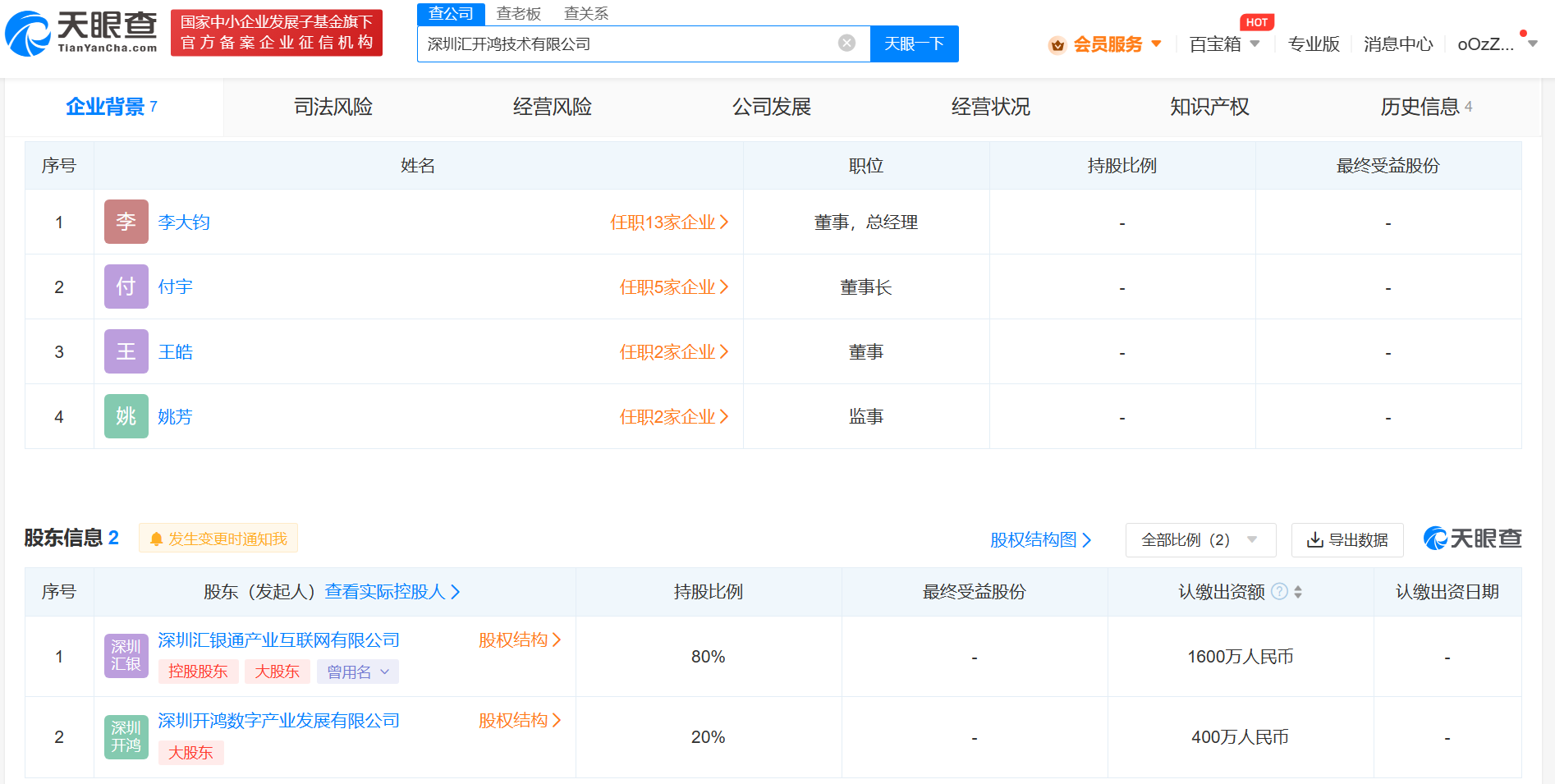Open the 全部比例 dropdown
The width and height of the screenshot is (1555, 784).
pos(1200,539)
